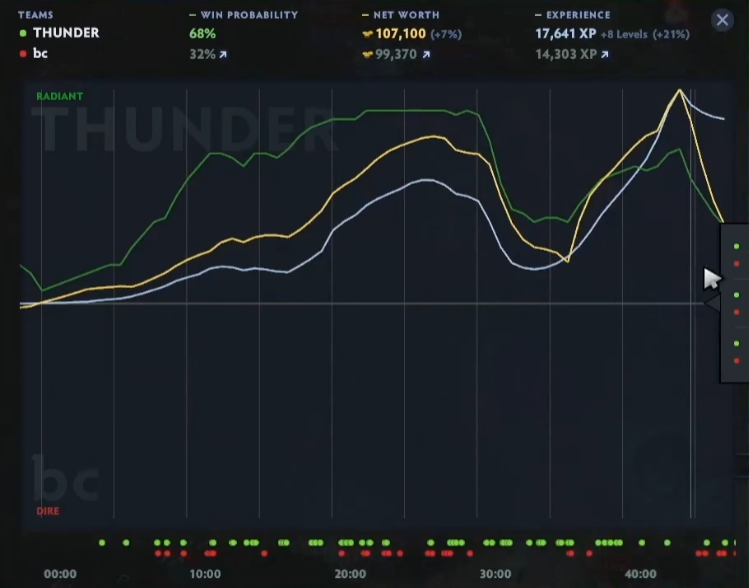Jump to the 10:00 timeline mark

tap(204, 574)
